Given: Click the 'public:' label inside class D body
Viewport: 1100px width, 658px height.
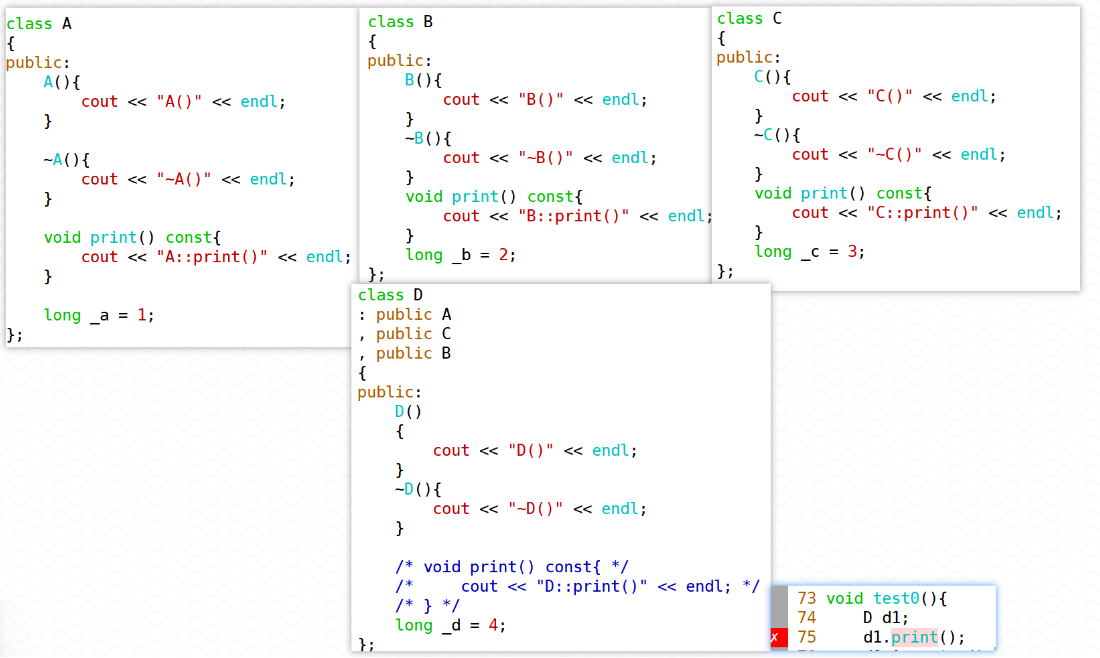Looking at the screenshot, I should 389,392.
